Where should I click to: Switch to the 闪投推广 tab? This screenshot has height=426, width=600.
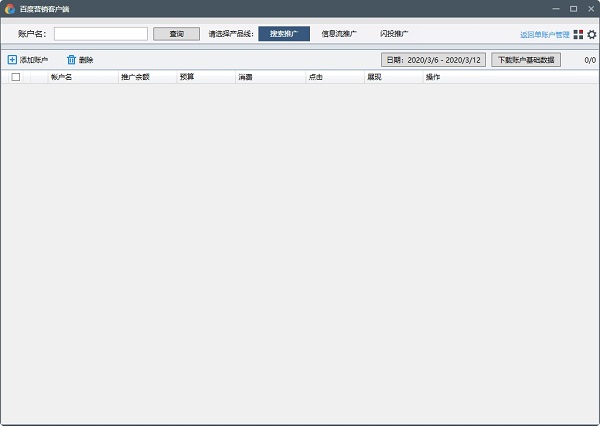click(x=394, y=34)
